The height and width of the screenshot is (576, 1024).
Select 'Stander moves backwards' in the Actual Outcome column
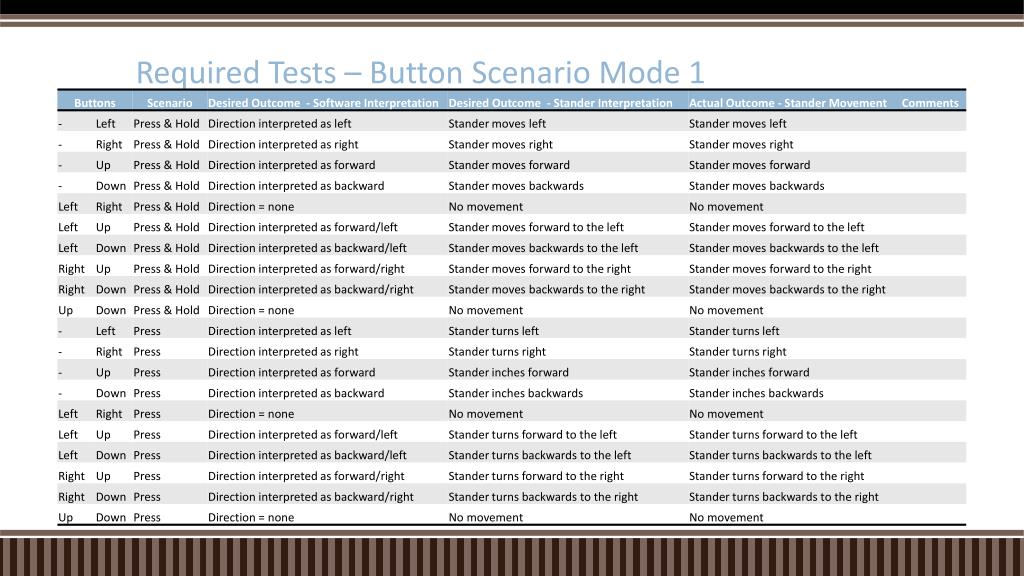pos(756,186)
